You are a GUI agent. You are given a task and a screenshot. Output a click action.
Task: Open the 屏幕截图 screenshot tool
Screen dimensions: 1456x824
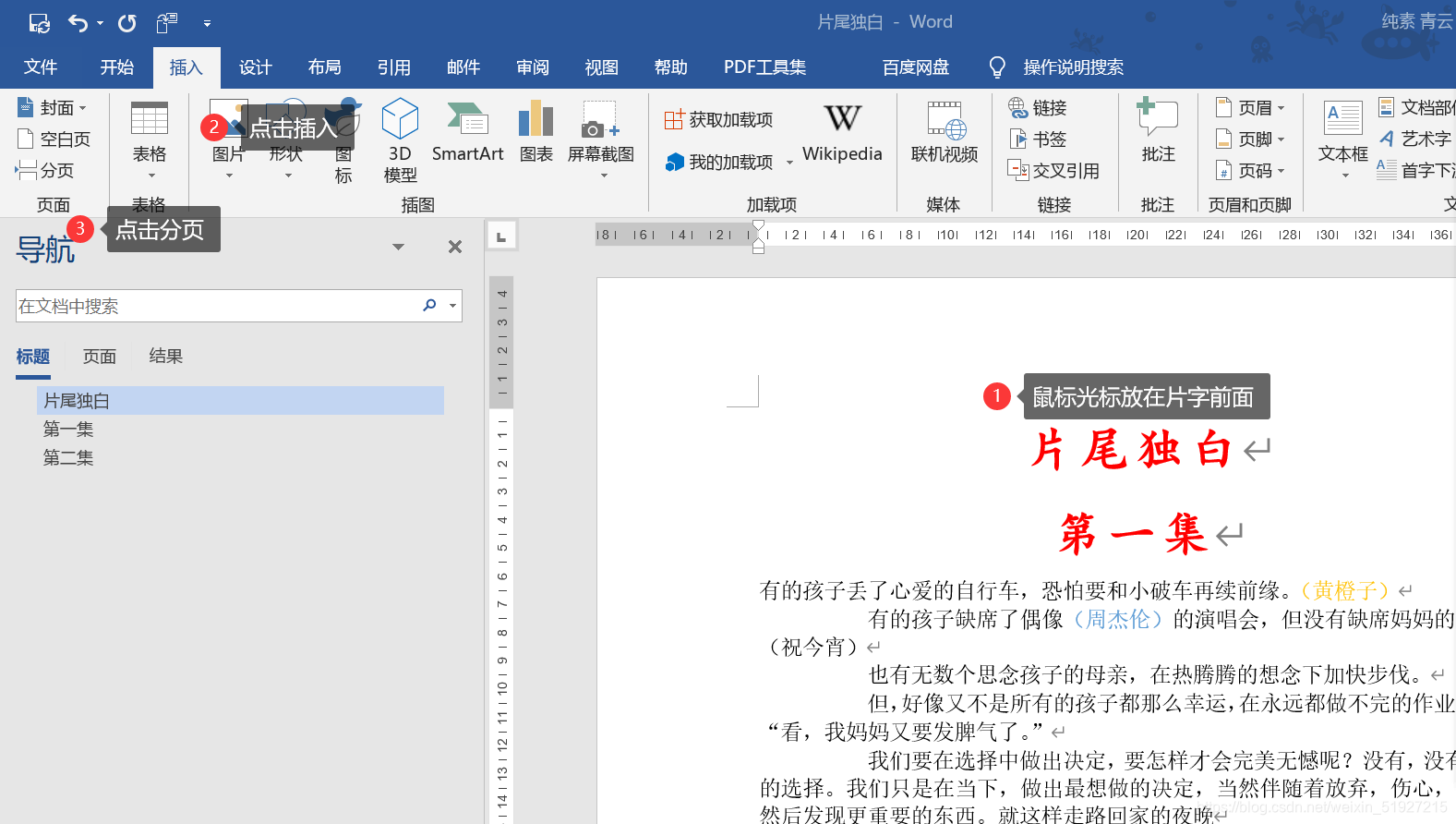coord(601,139)
